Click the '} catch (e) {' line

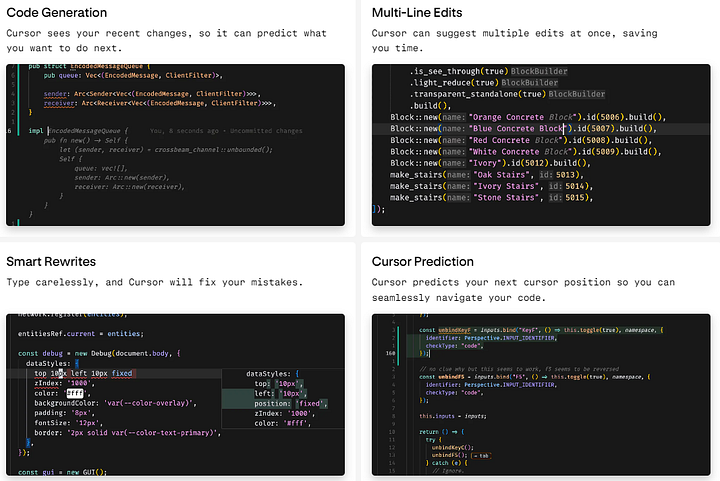[x=446, y=463]
